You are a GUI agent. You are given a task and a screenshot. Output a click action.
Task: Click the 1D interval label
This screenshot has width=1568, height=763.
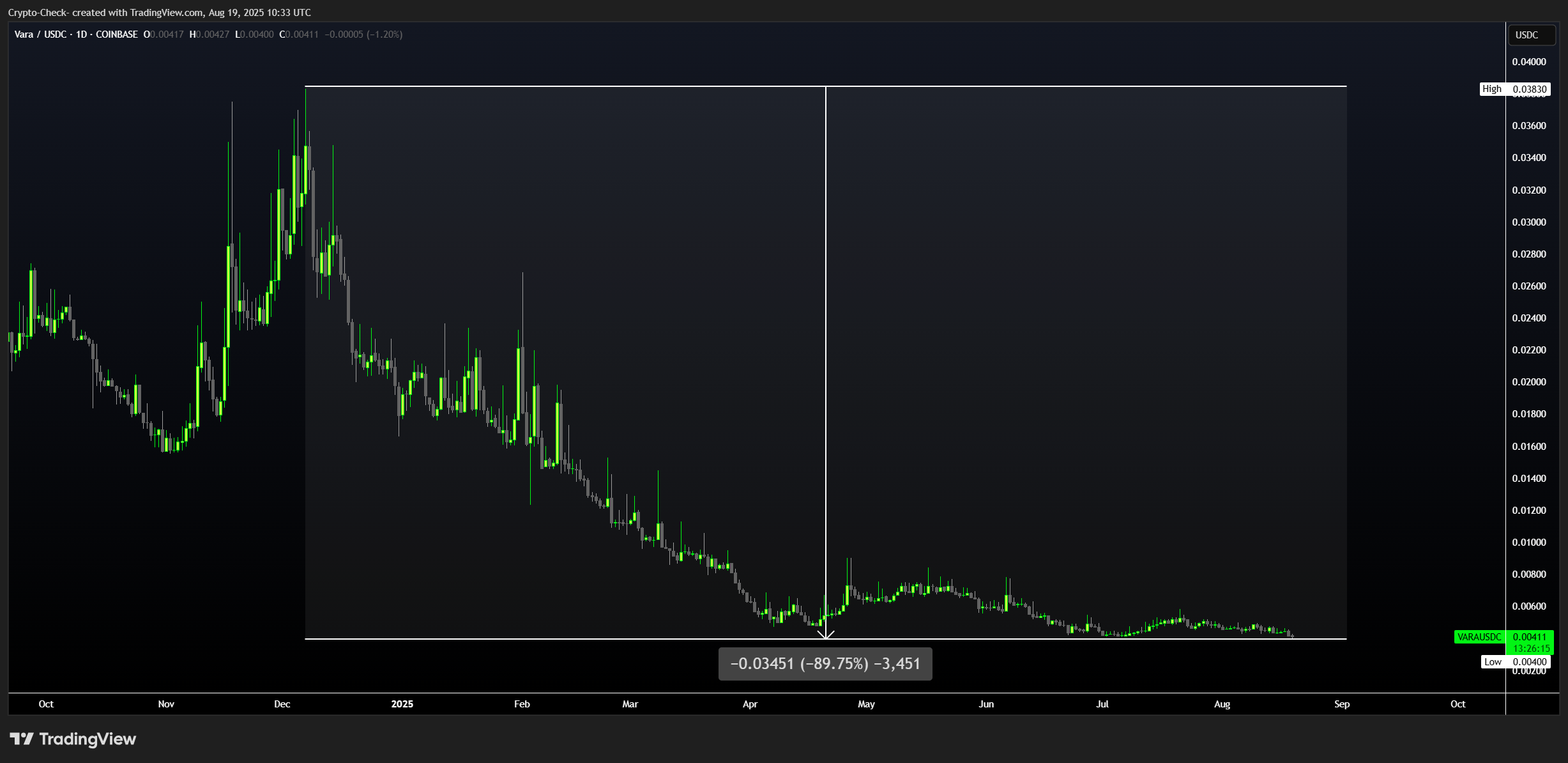coord(81,35)
